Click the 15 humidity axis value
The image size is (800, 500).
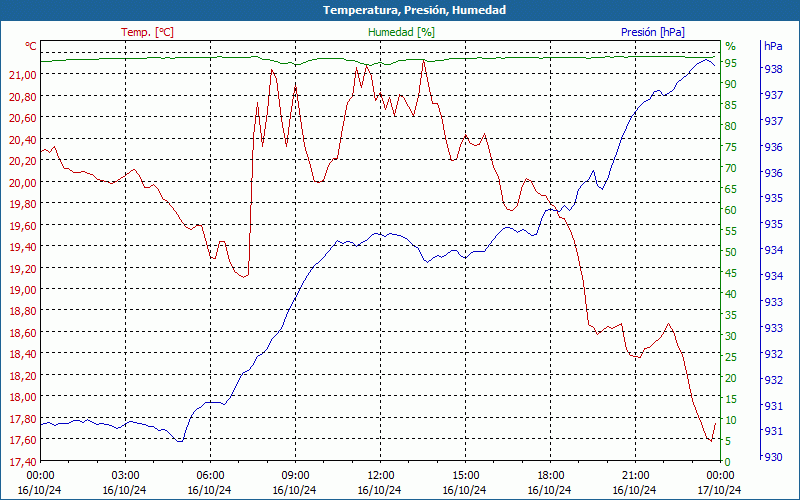(x=731, y=399)
